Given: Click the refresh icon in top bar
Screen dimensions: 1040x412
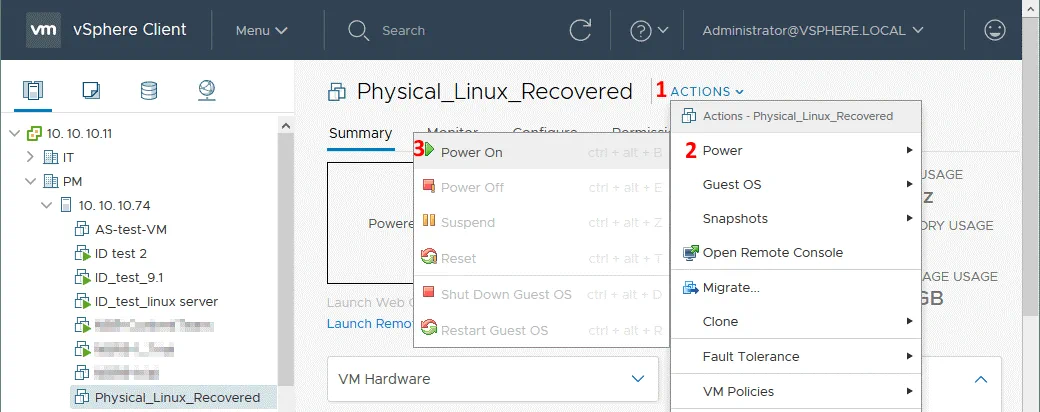Looking at the screenshot, I should (x=578, y=30).
